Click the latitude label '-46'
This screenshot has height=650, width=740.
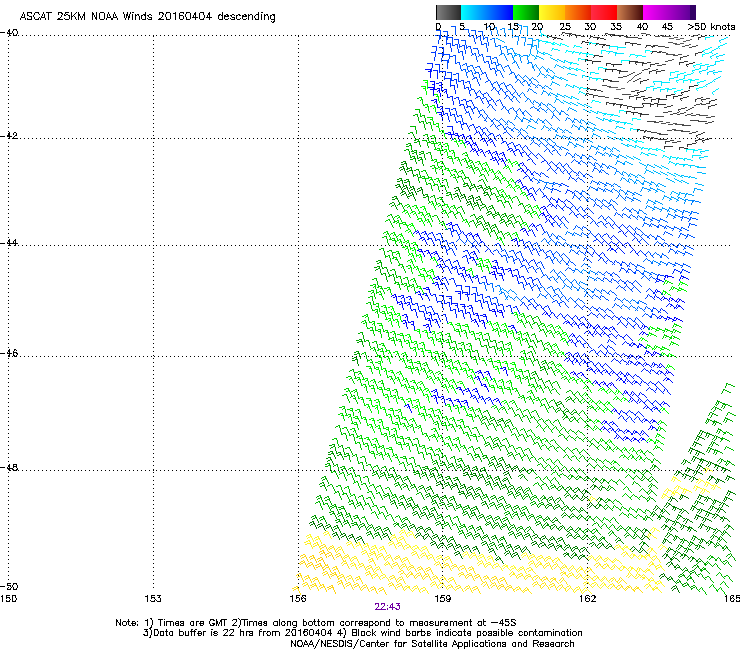click(9, 353)
